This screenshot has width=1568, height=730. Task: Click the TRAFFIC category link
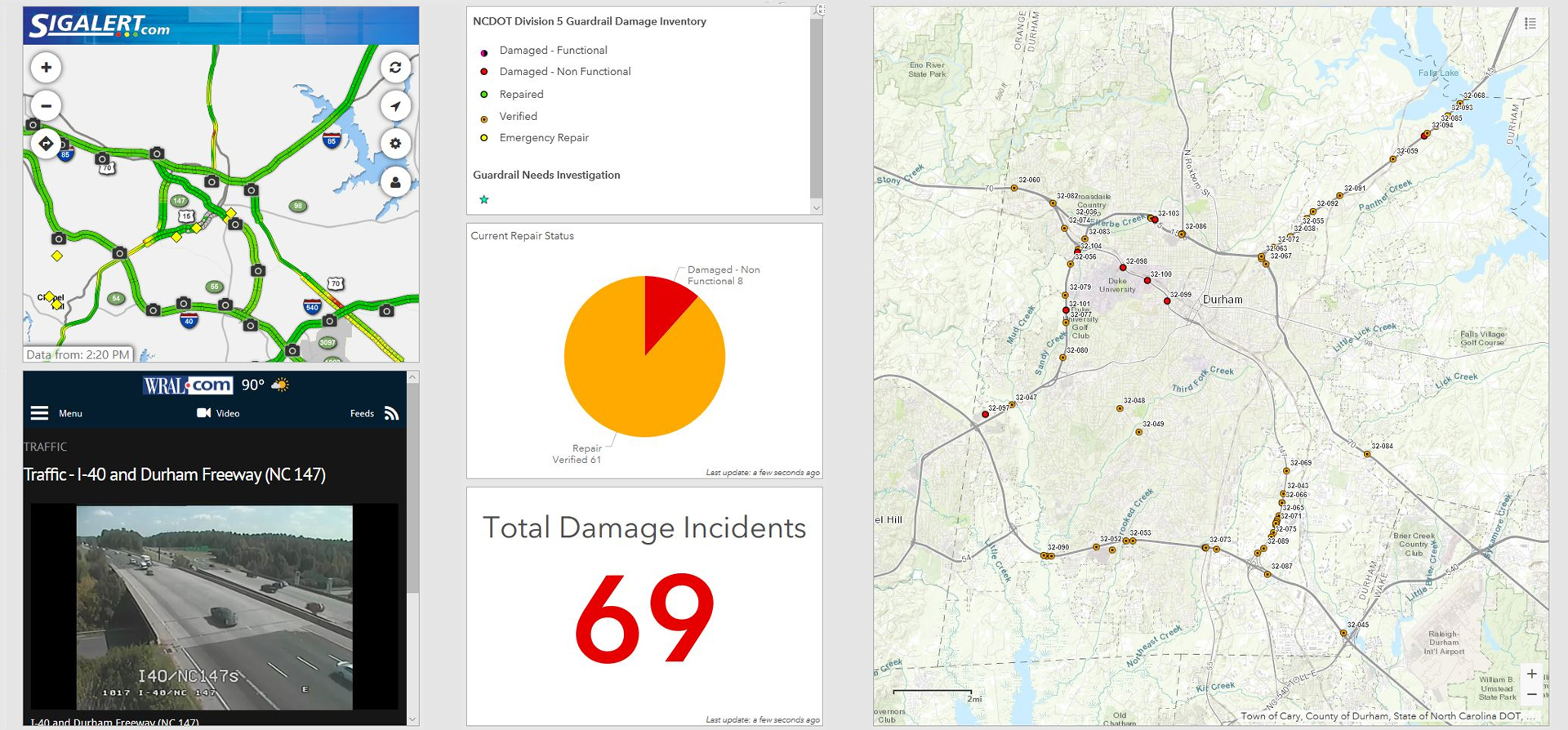(x=46, y=447)
